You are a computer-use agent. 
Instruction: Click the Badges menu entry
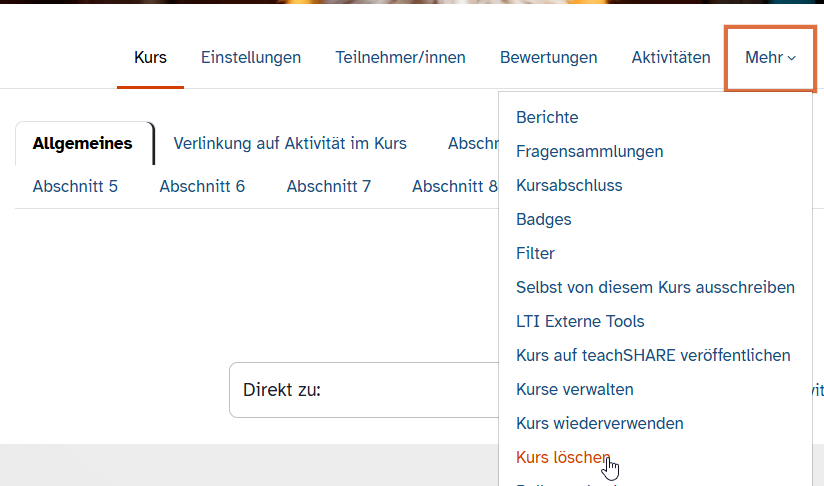click(x=543, y=220)
